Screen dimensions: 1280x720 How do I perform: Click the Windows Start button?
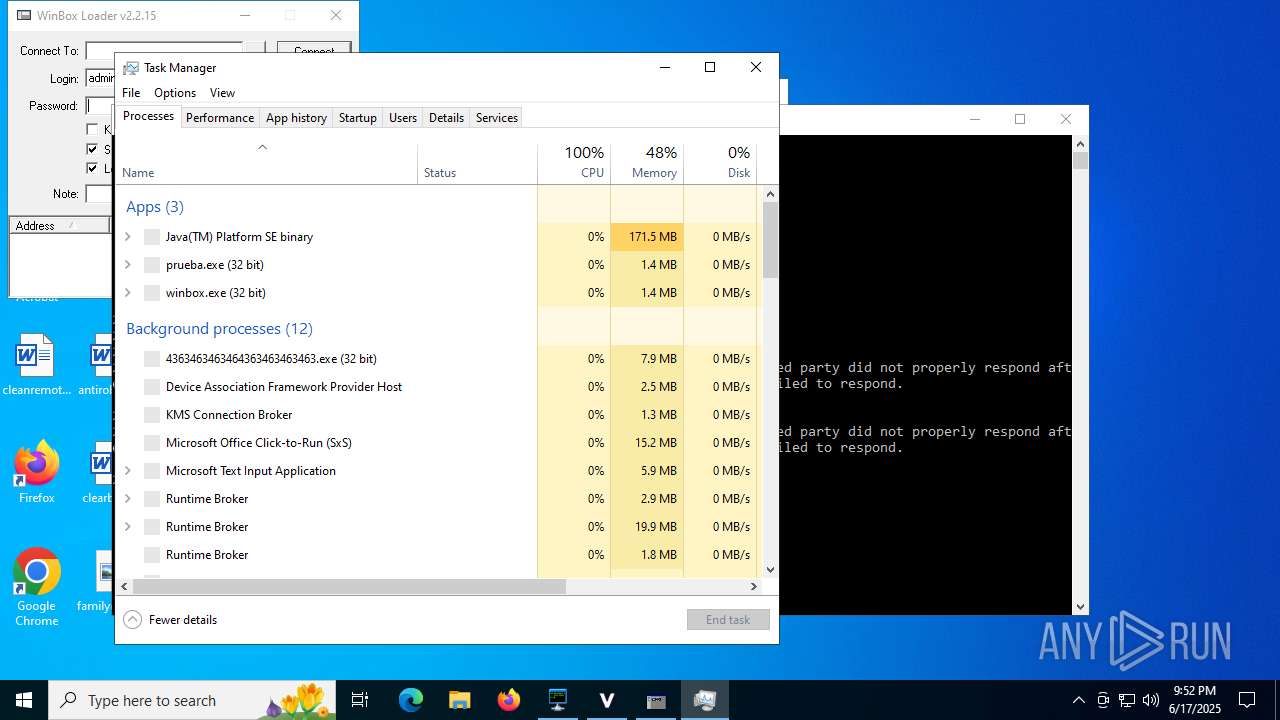click(x=24, y=700)
